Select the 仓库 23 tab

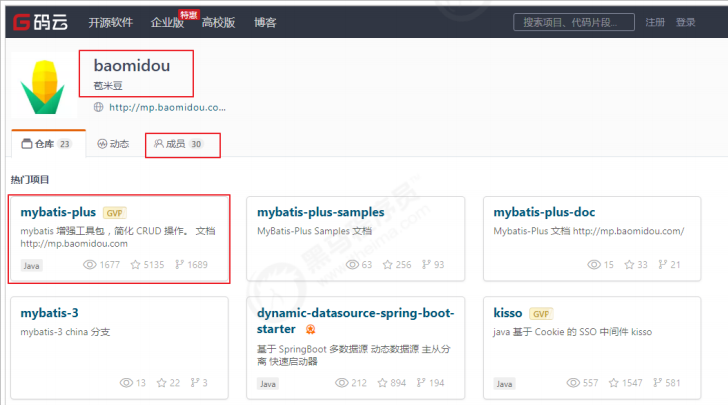tap(46, 144)
